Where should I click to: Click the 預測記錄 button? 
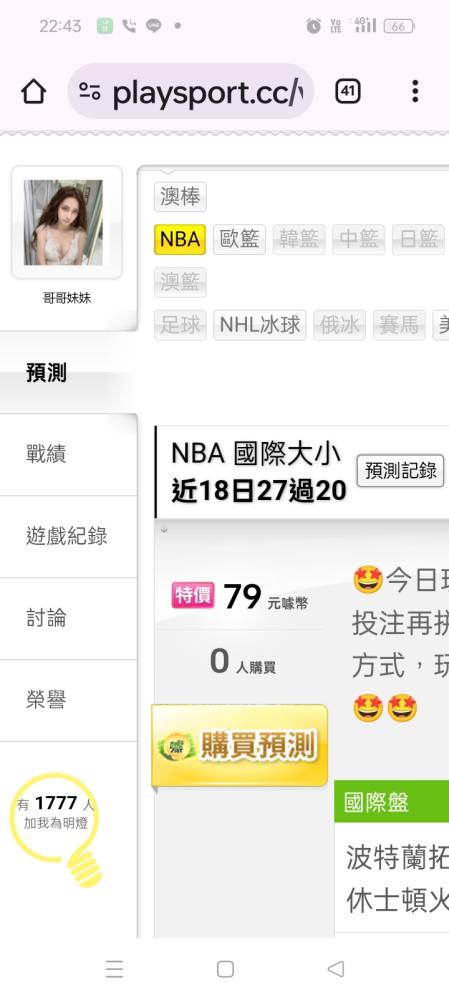coord(400,471)
